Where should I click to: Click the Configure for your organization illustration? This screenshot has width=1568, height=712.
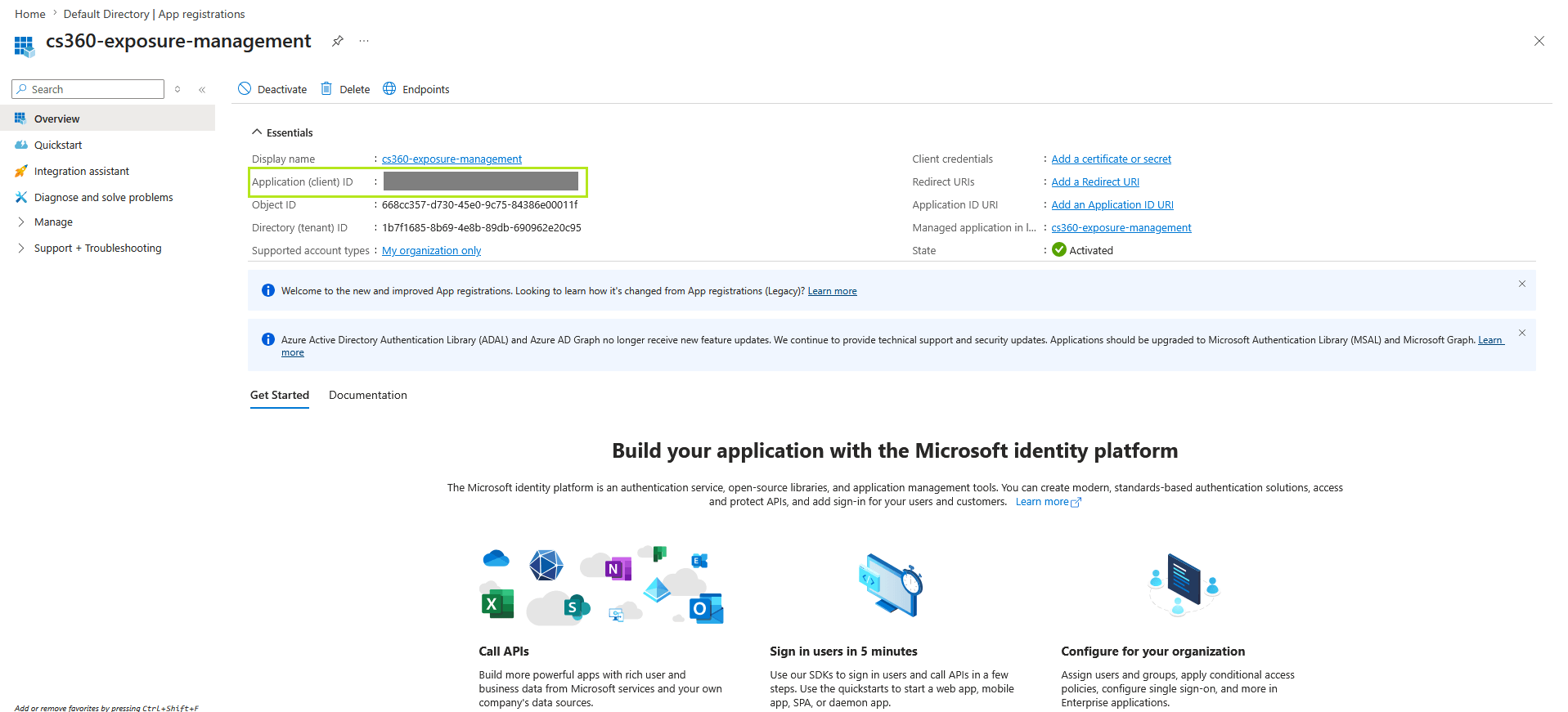pyautogui.click(x=1184, y=584)
